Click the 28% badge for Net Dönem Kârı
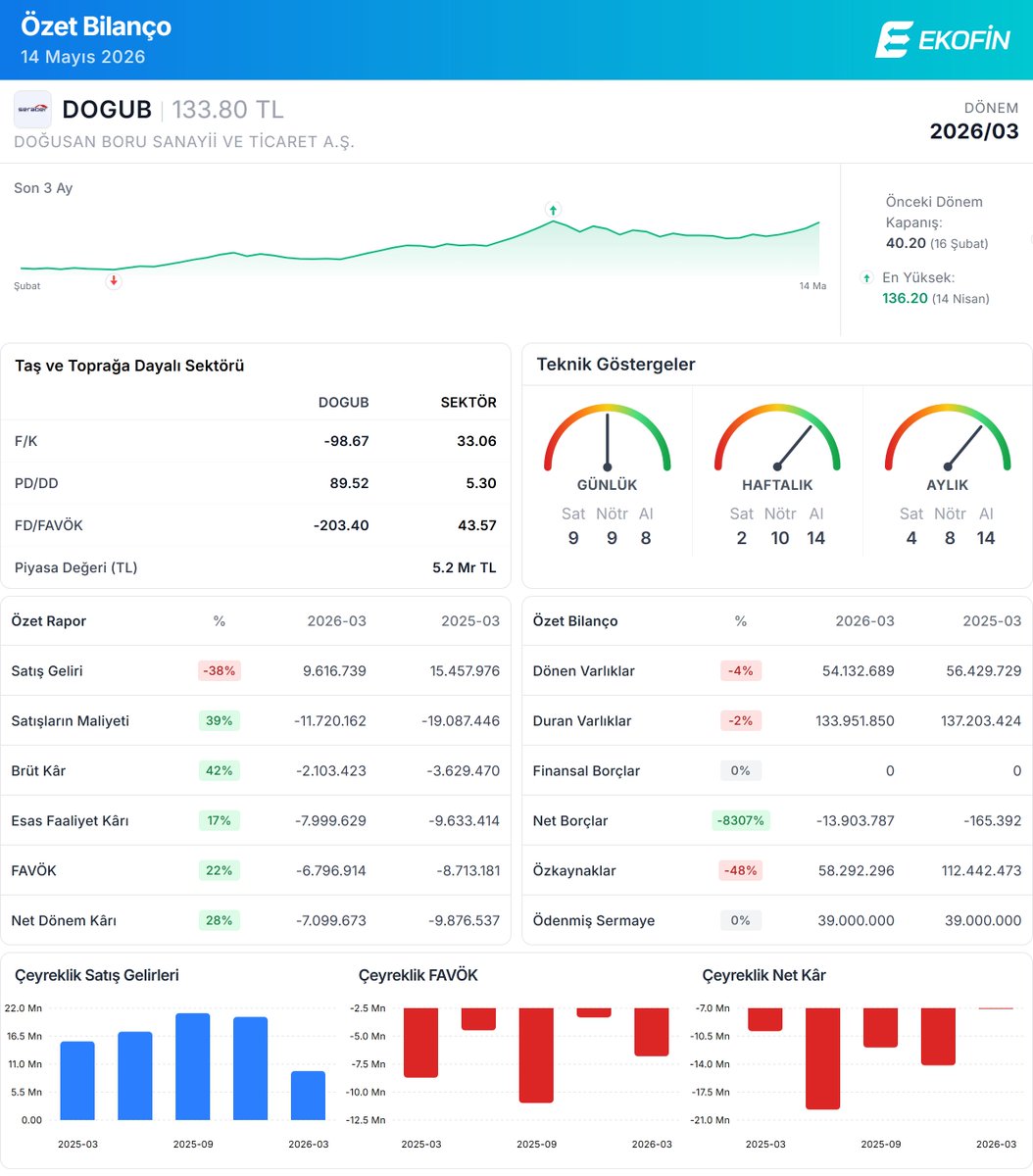This screenshot has height=1176, width=1033. pos(220,920)
